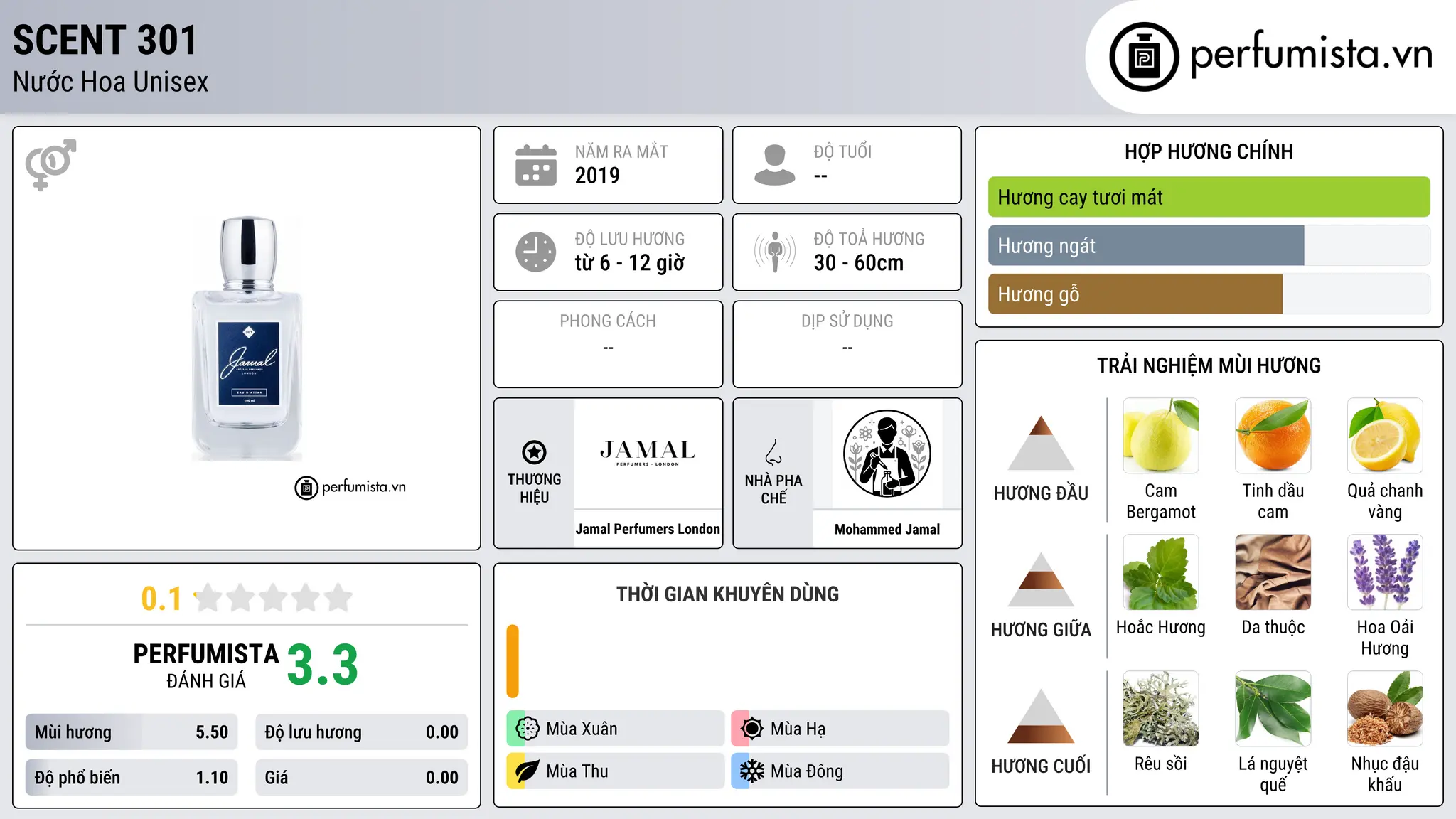Click the clock icon beside Độ lưu hương

point(536,252)
